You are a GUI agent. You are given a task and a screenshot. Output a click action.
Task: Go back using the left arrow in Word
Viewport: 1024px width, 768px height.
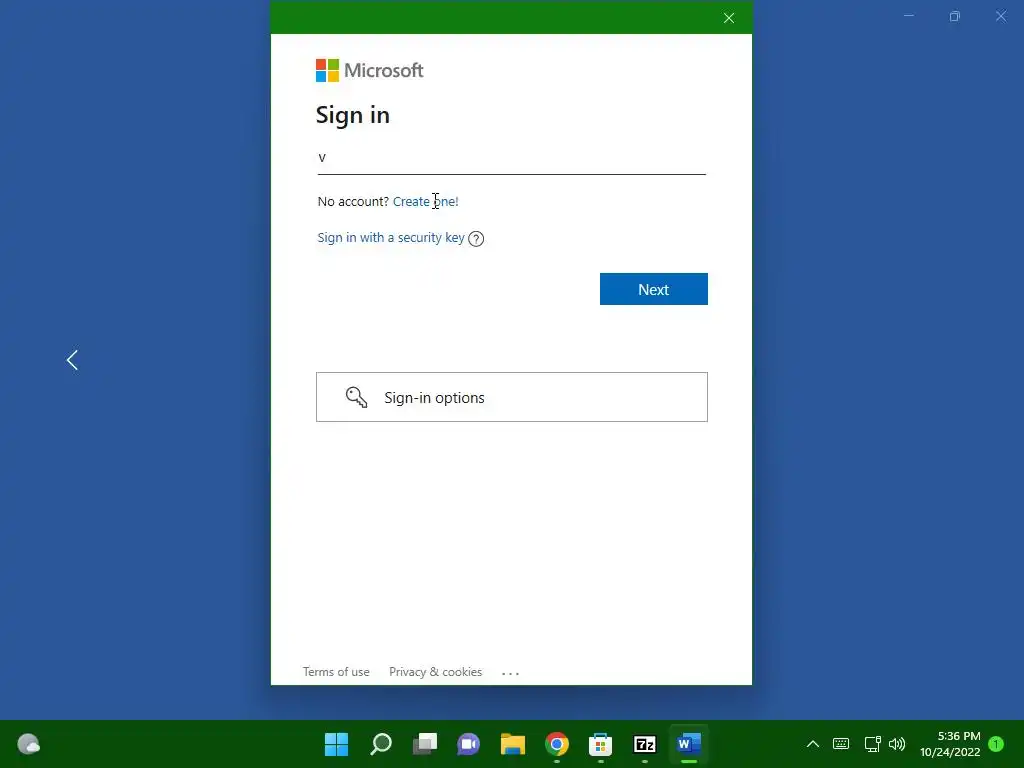point(72,360)
